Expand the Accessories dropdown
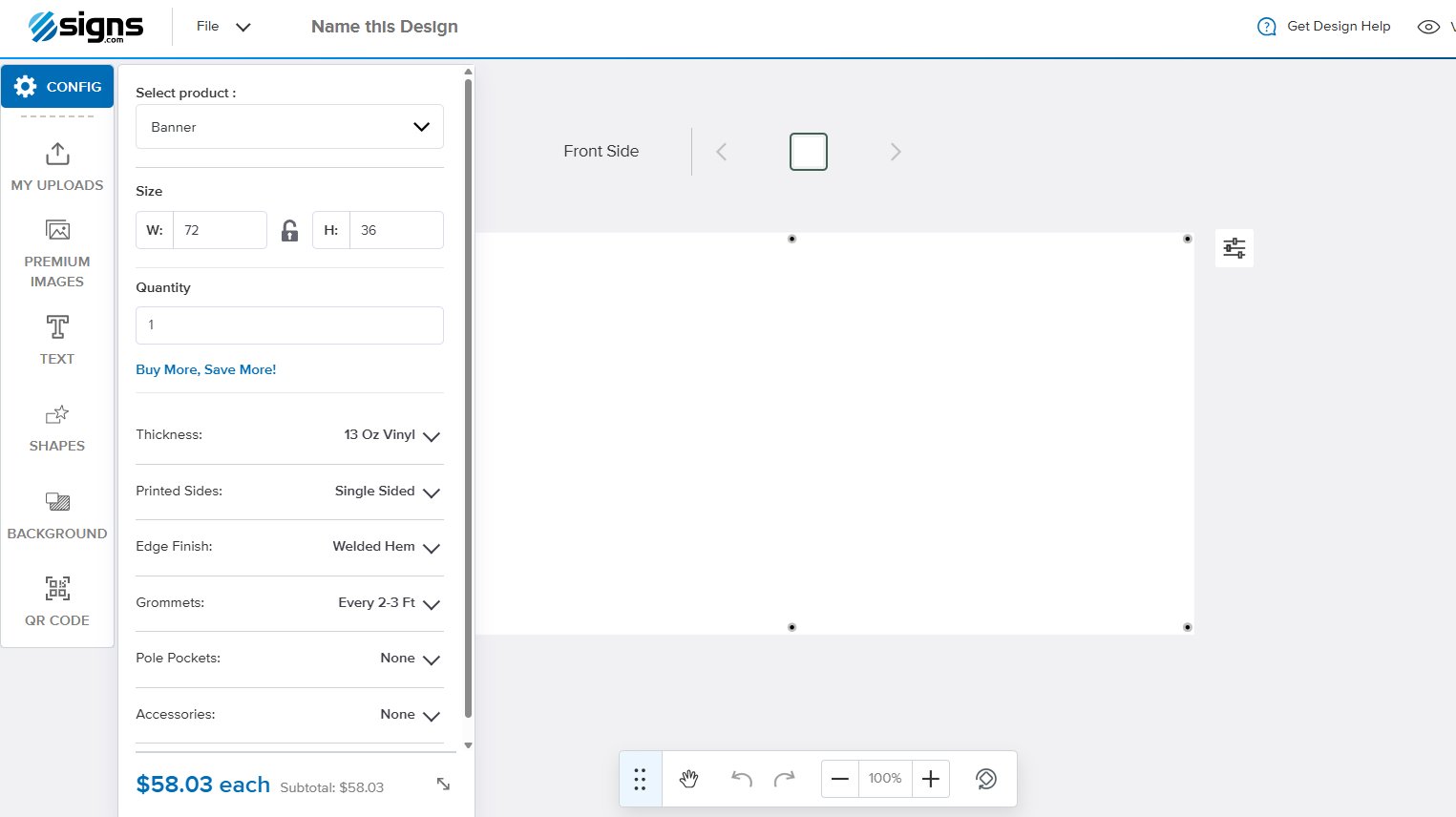Image resolution: width=1456 pixels, height=817 pixels. click(x=289, y=715)
